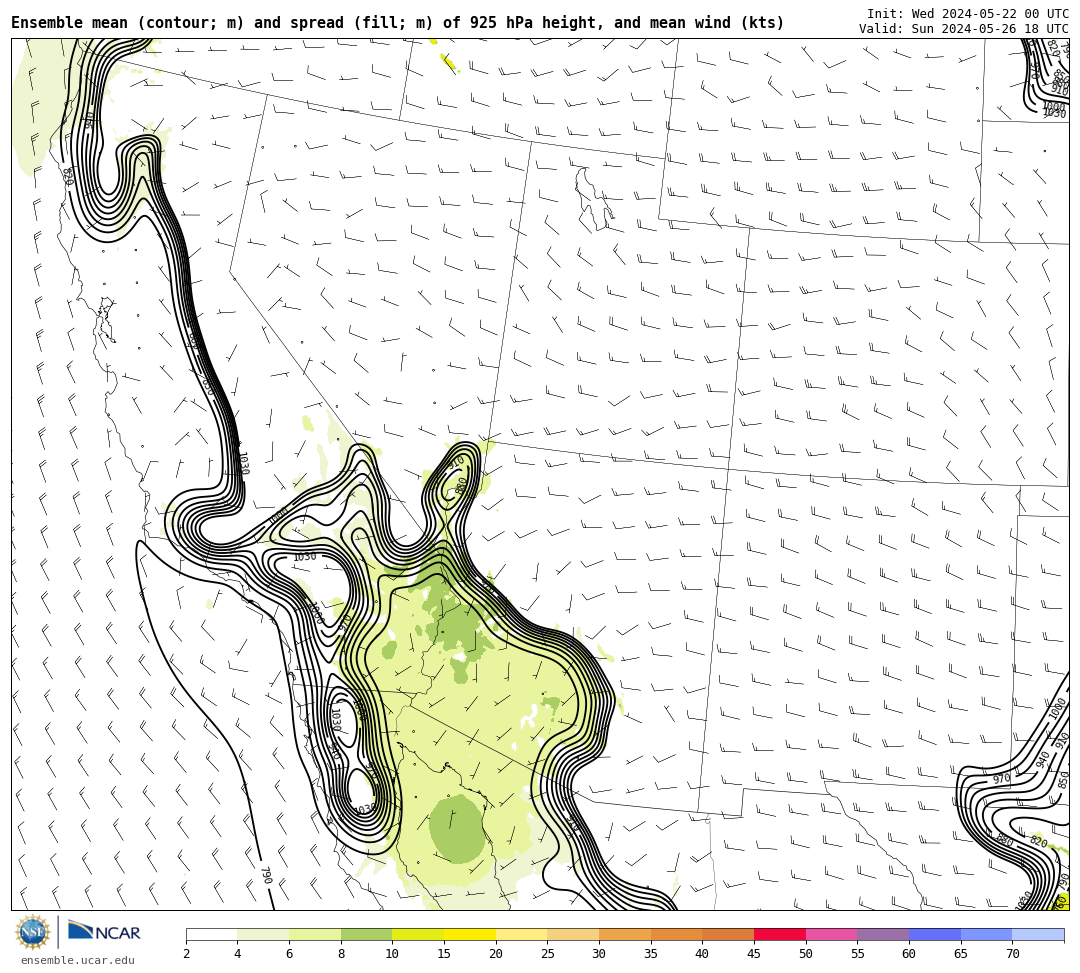Screen dimensions: 1080x973
Task: Pick the pale blue above-70 color bar segment
Action: (1038, 935)
